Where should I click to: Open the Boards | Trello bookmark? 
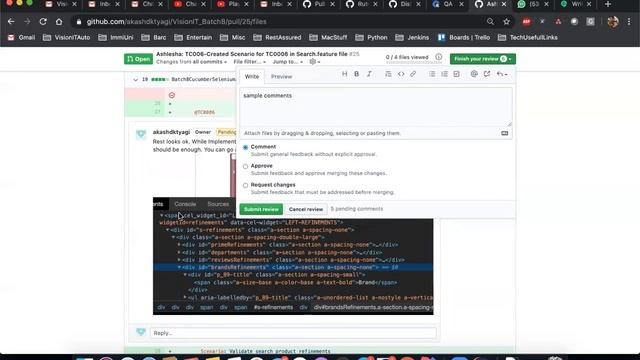[x=464, y=38]
